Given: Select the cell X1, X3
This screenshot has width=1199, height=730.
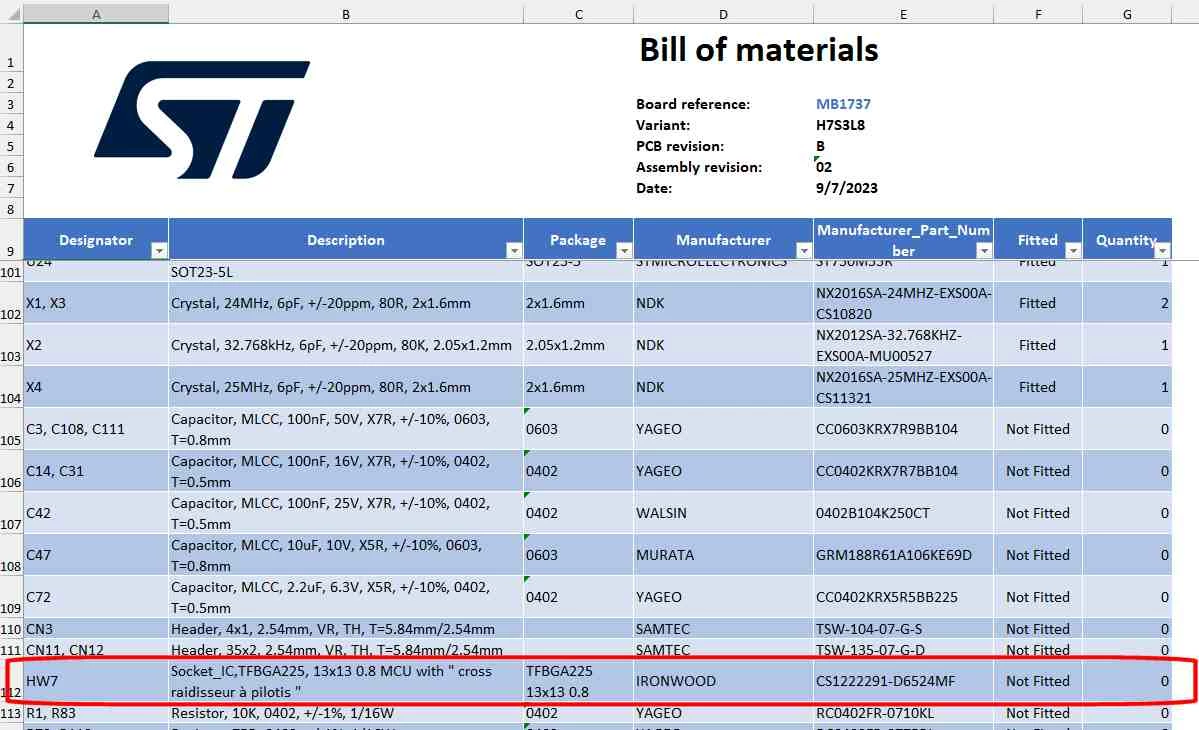Looking at the screenshot, I should click(x=96, y=303).
